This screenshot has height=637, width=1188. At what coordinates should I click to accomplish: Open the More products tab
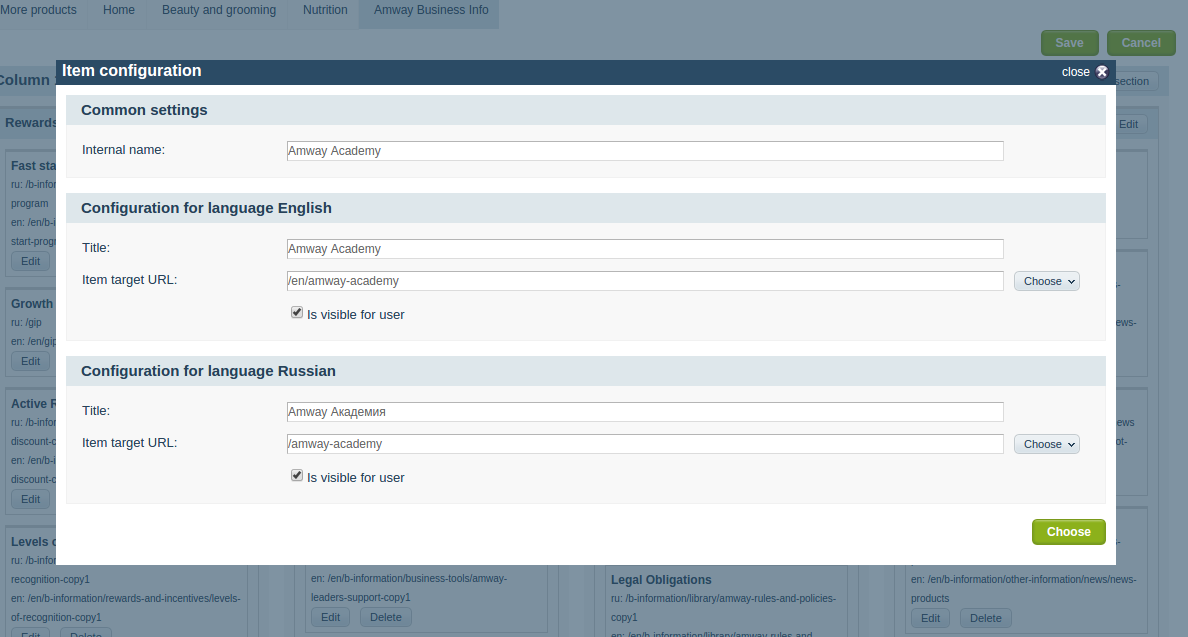pyautogui.click(x=39, y=11)
